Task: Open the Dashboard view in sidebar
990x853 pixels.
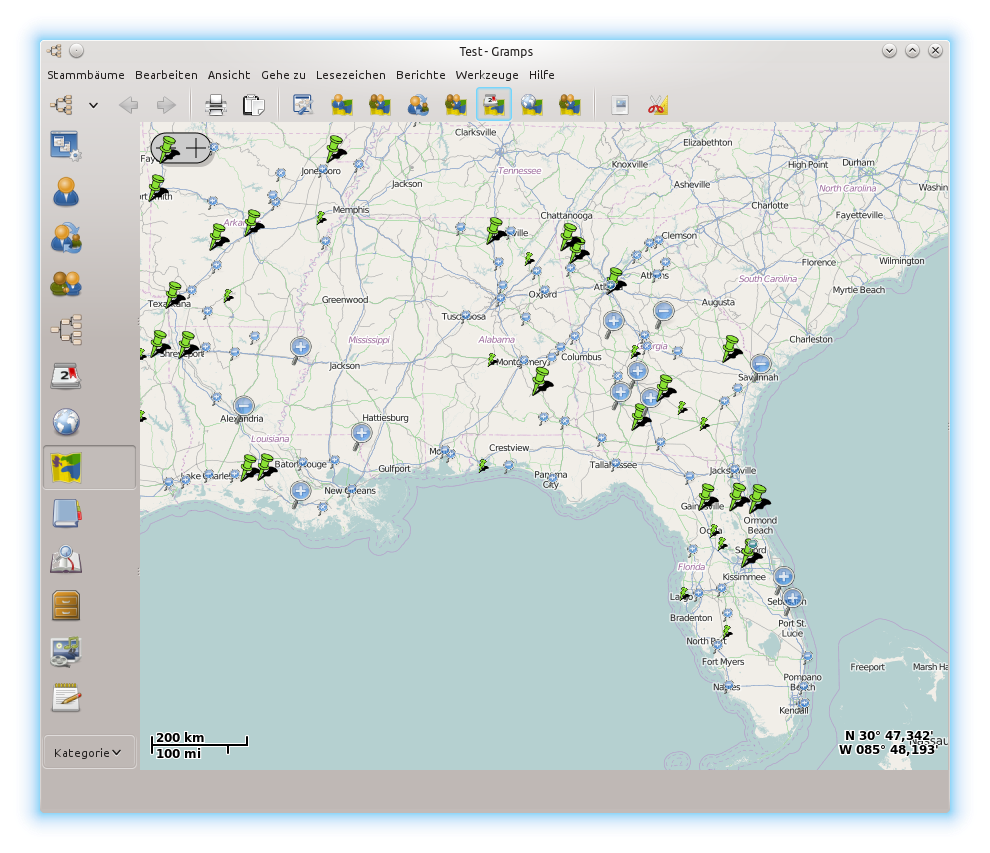Action: (x=65, y=146)
